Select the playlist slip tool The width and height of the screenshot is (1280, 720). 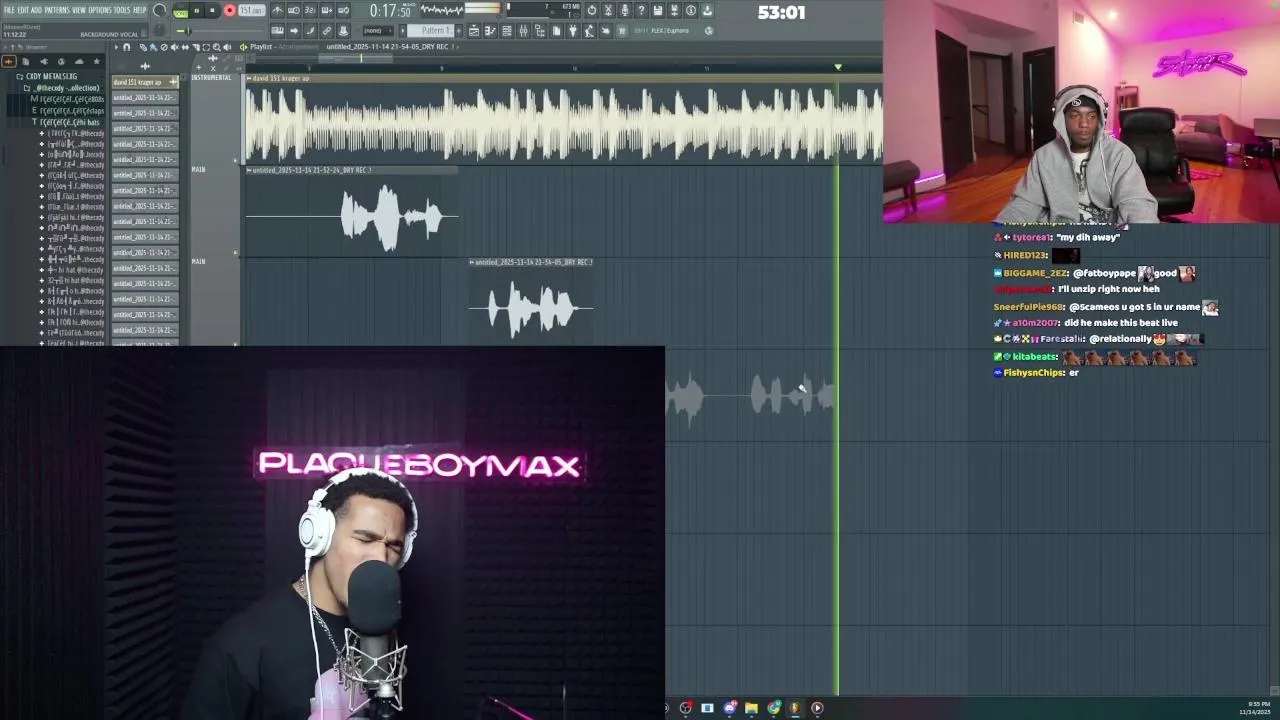tap(185, 47)
